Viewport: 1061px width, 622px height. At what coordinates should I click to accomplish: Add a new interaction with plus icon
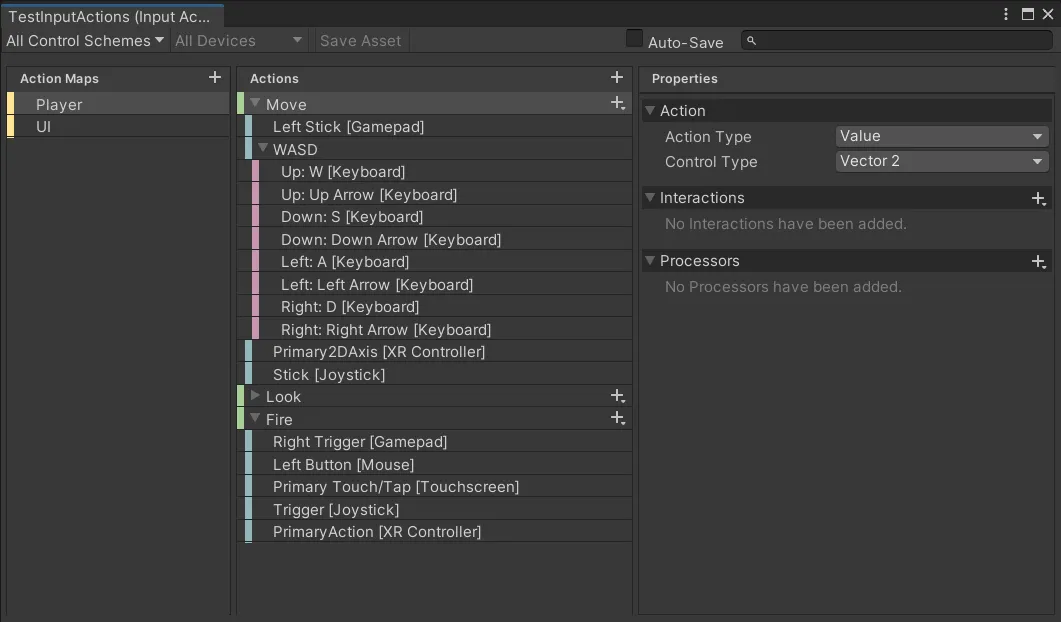[1039, 199]
